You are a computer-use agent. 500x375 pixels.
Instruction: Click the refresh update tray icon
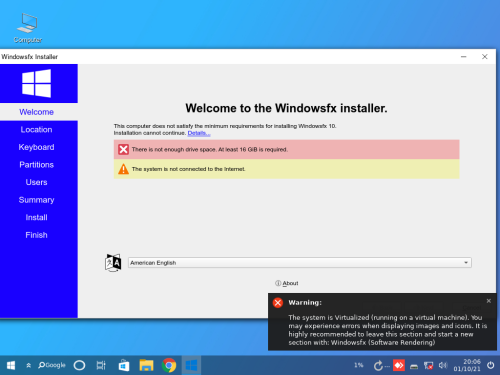379,366
